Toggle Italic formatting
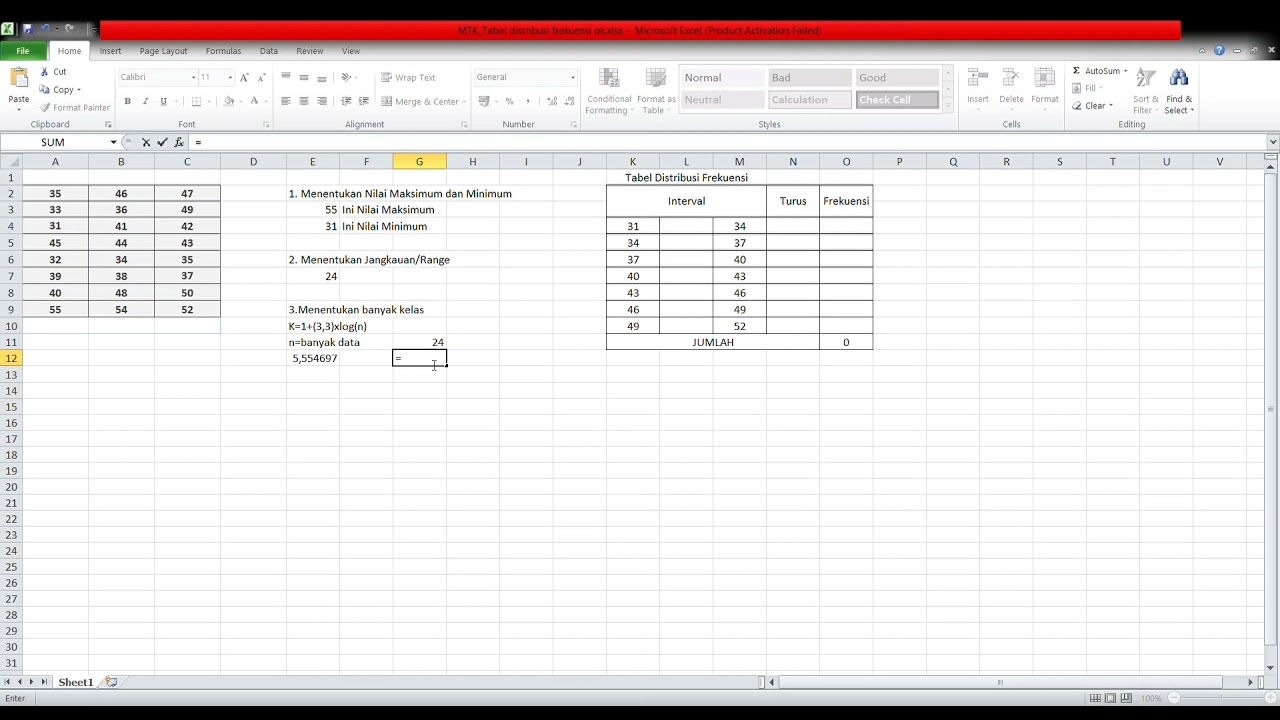The image size is (1280, 720). [145, 101]
